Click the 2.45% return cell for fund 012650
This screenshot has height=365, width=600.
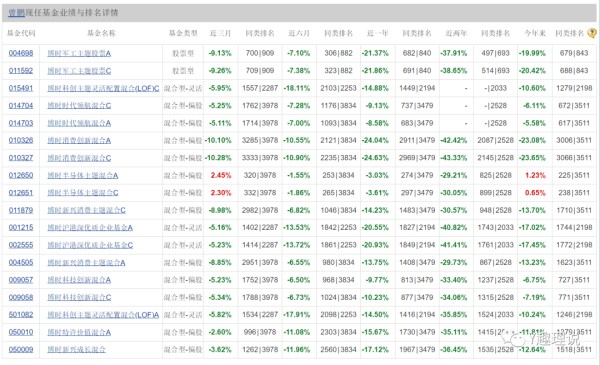point(221,175)
